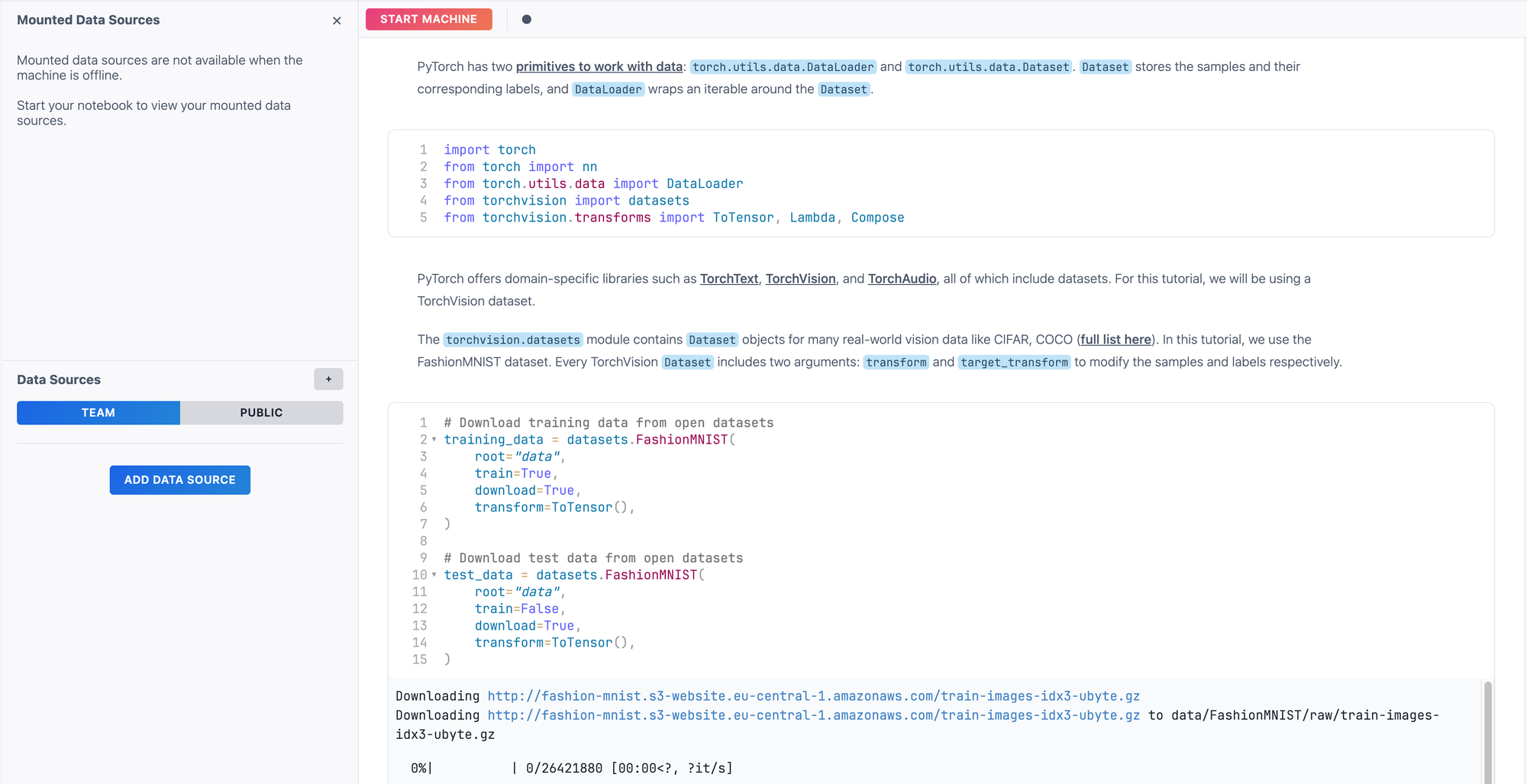Viewport: 1527px width, 784px height.
Task: Click the 'Mounted data sources are not available' message
Action: 160,68
